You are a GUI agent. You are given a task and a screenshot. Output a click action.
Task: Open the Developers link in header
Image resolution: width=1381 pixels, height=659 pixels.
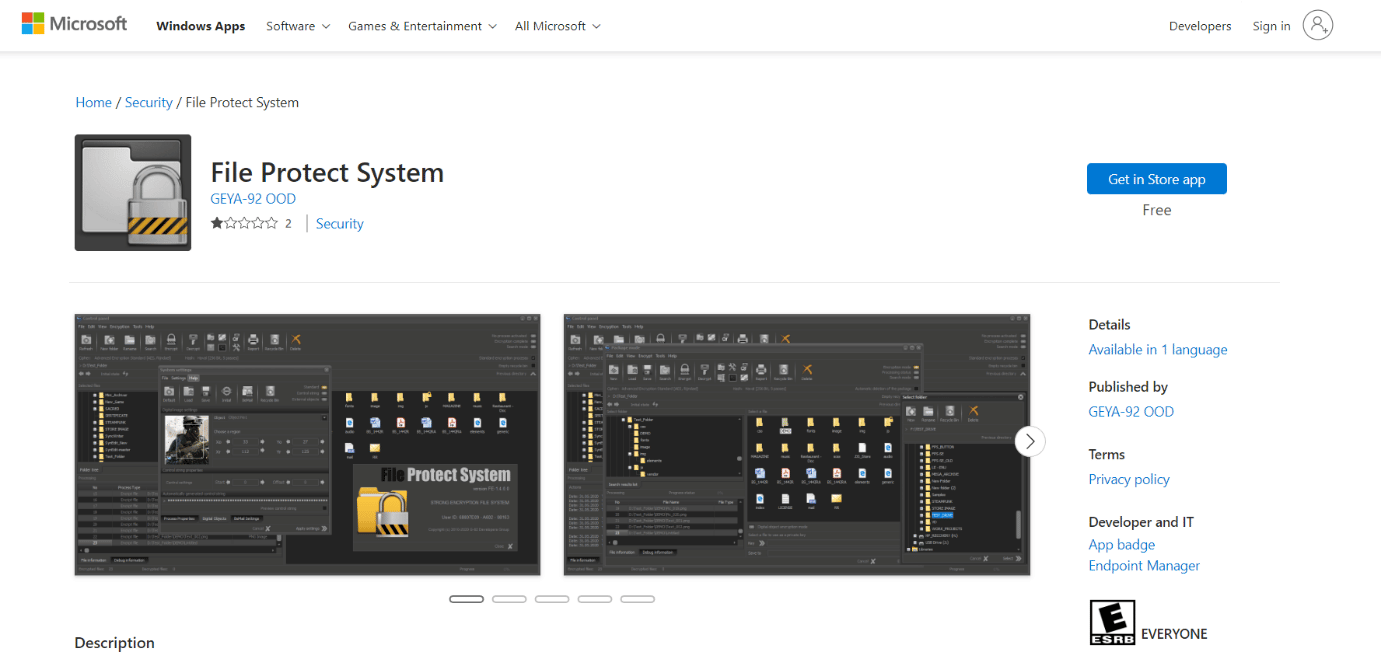(1200, 26)
